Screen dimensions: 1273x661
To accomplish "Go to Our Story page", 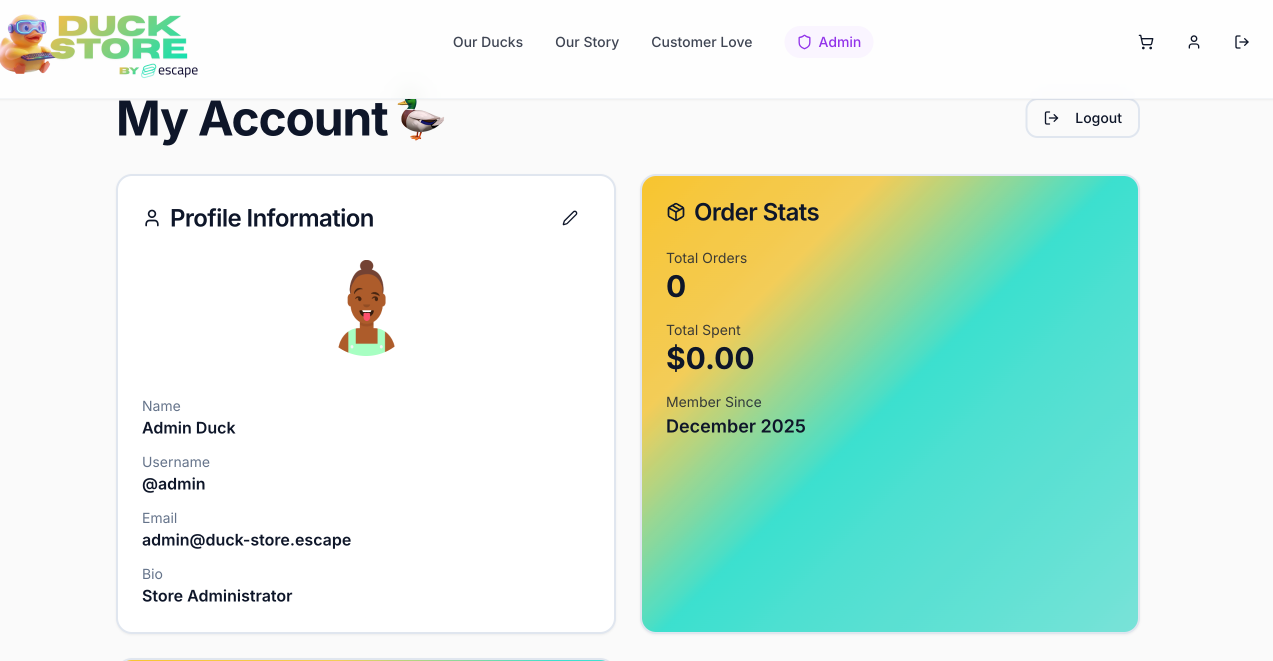I will point(587,42).
